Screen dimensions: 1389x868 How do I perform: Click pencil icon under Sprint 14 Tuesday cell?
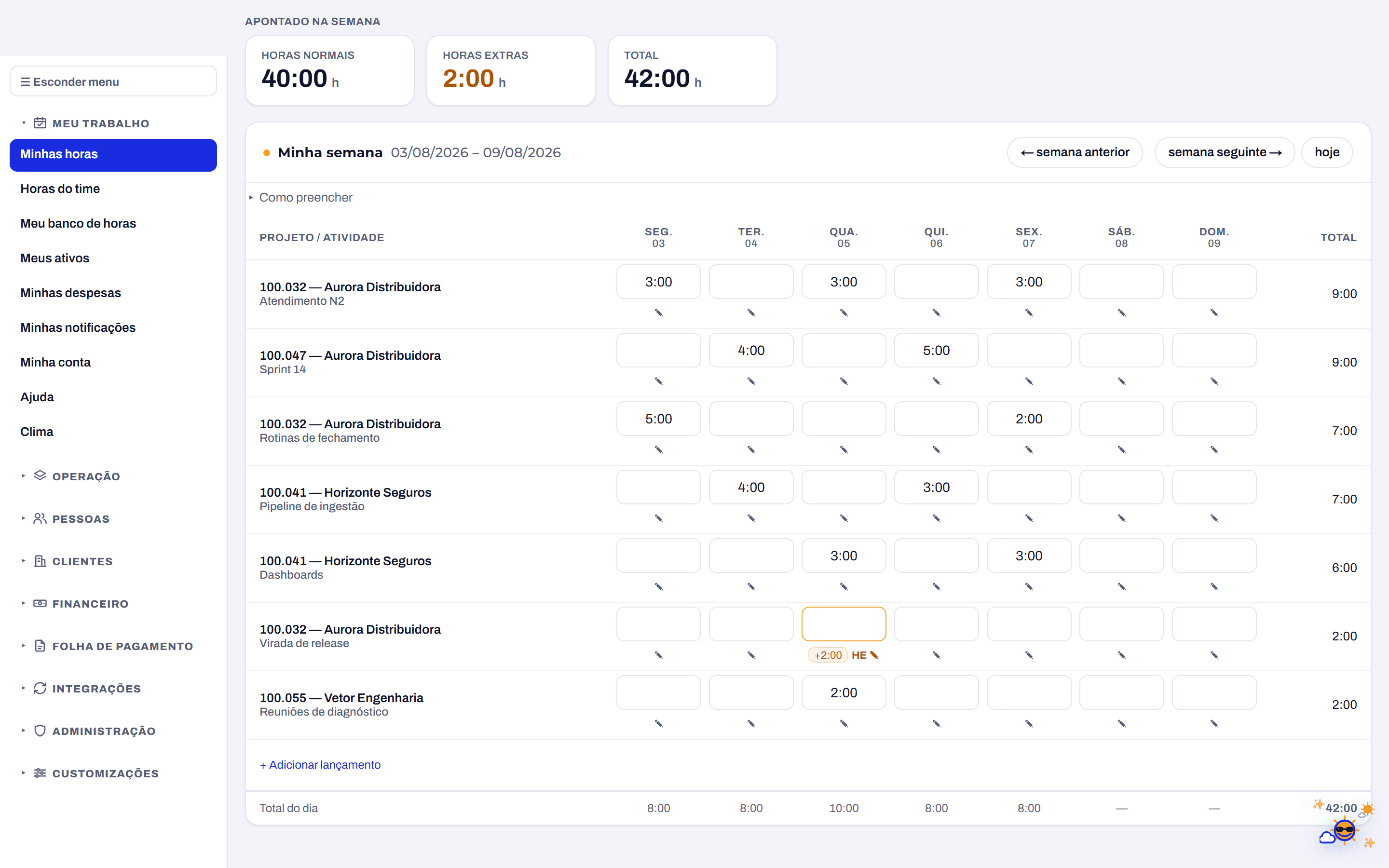tap(751, 381)
